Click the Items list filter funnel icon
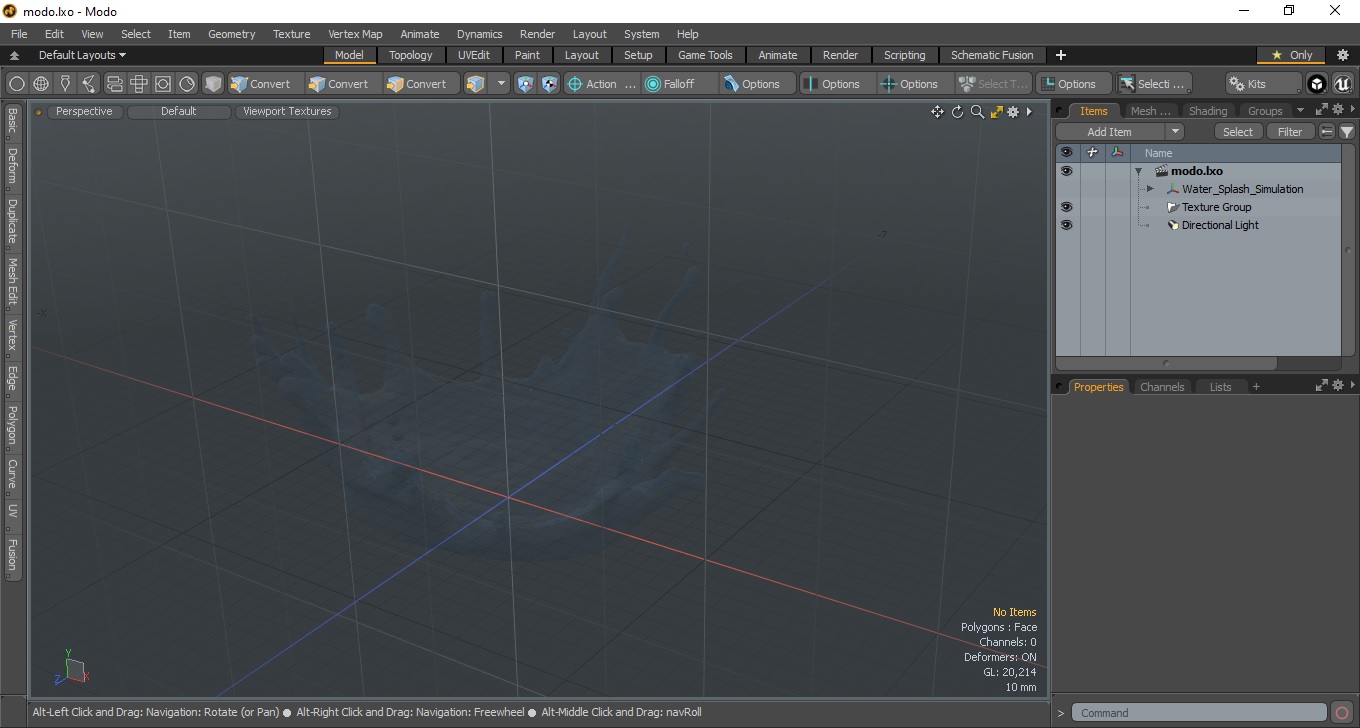This screenshot has width=1360, height=728. point(1347,132)
